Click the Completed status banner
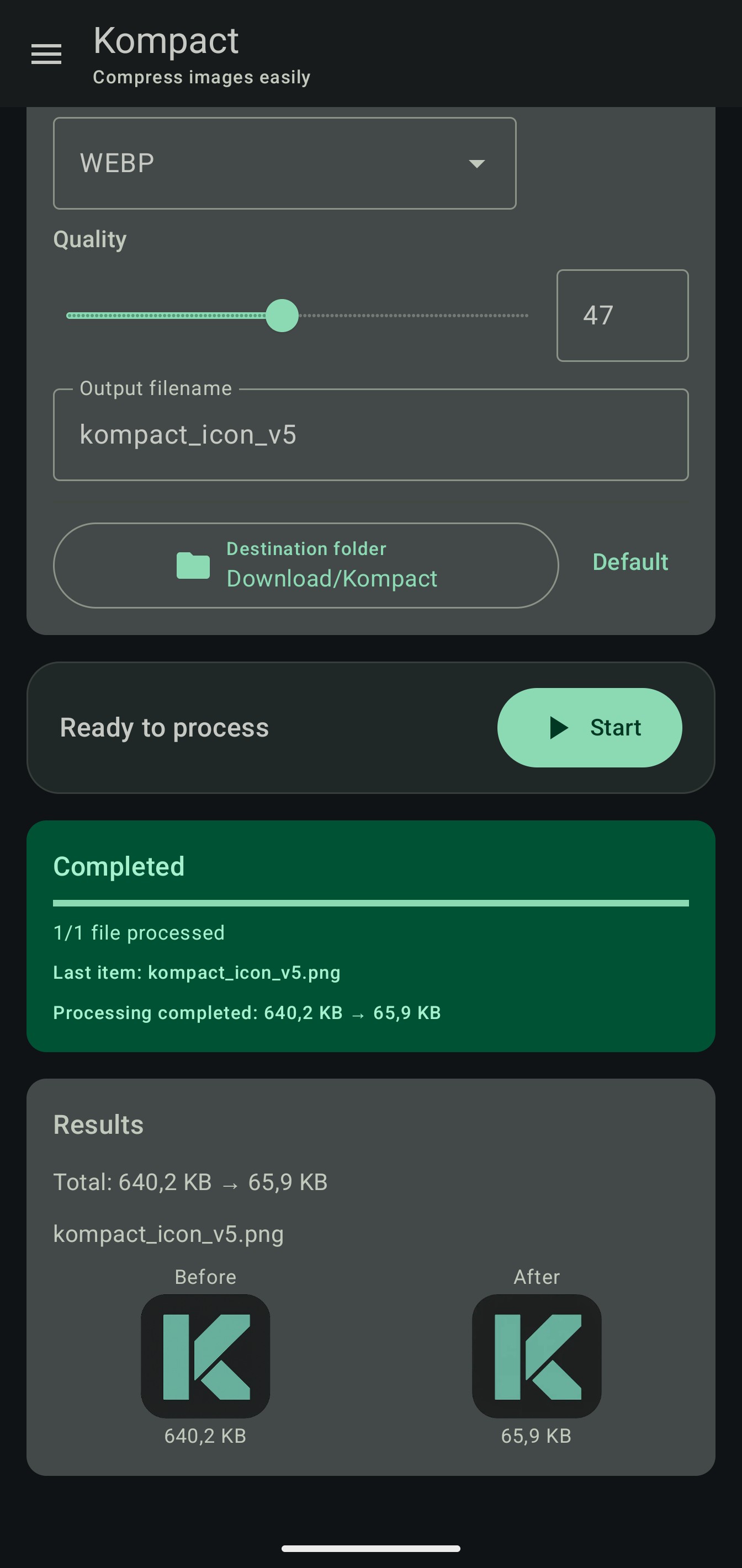 [x=370, y=934]
